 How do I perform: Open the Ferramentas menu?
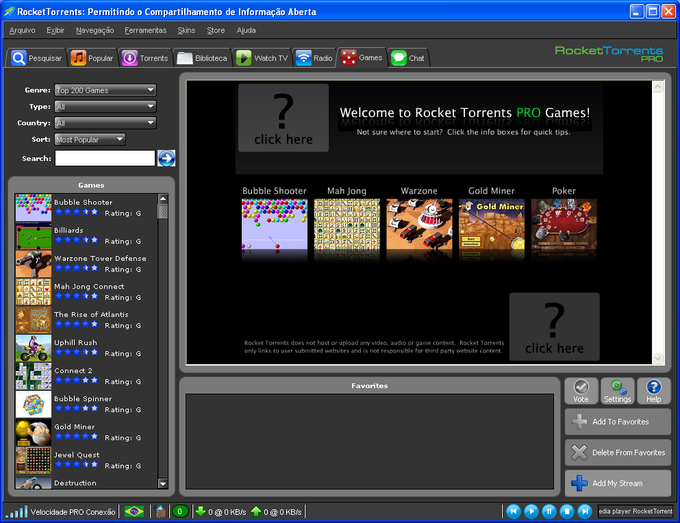click(x=145, y=30)
